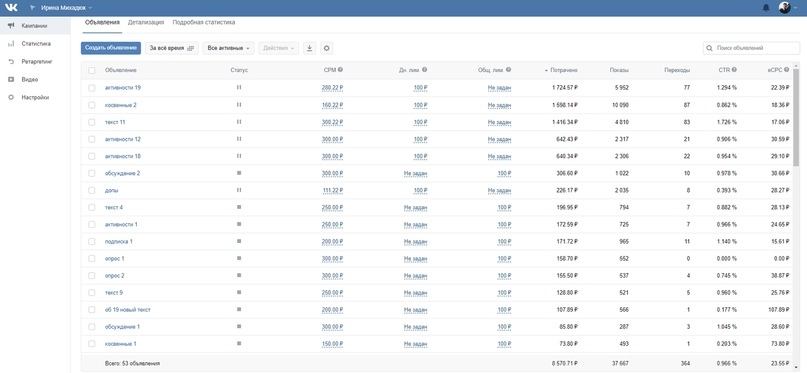The image size is (807, 373).
Task: Click the Статистика chart icon
Action: coord(11,44)
